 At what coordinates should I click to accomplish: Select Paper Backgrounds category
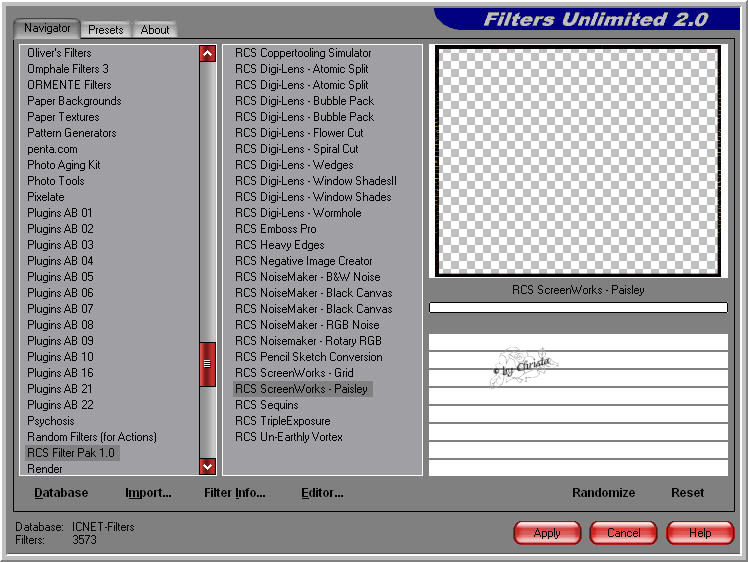pyautogui.click(x=74, y=101)
